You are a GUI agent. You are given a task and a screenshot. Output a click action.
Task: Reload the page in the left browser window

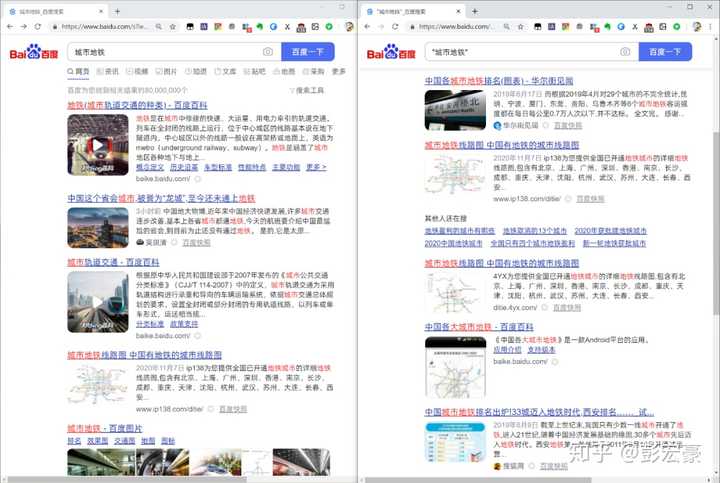coord(38,27)
